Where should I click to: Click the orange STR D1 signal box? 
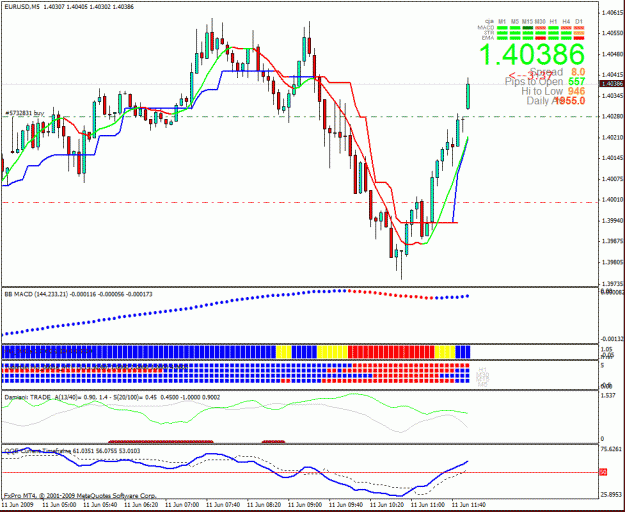[x=579, y=33]
